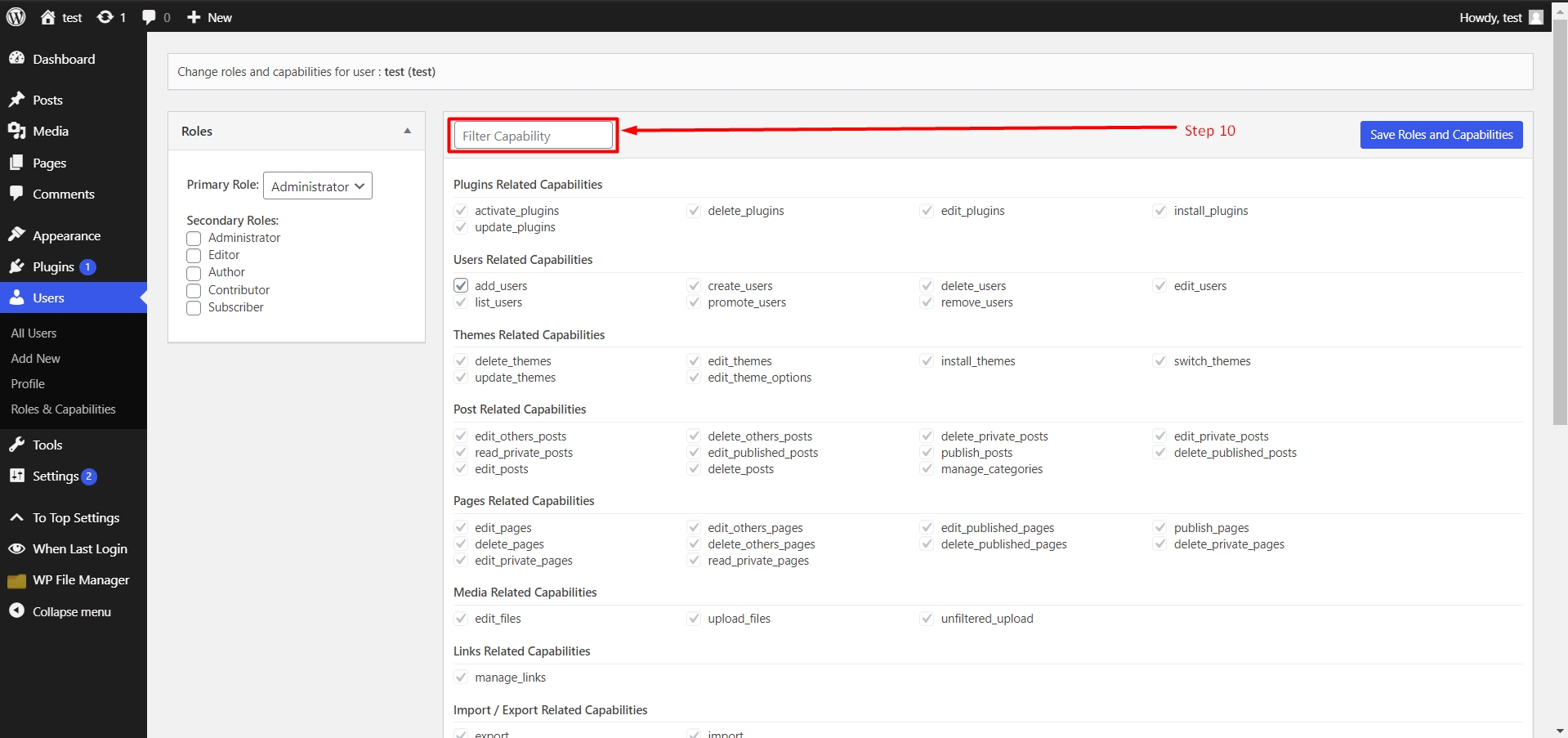
Task: Toggle the edit_users capability checkbox
Action: point(1159,285)
